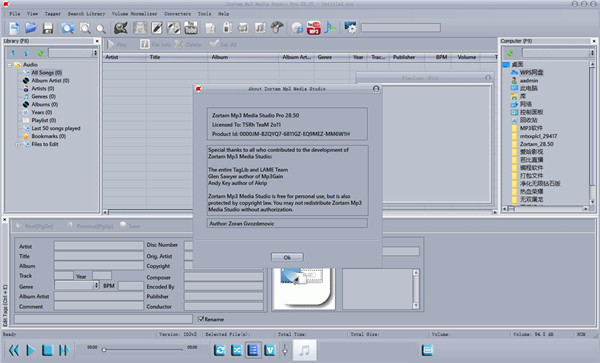The width and height of the screenshot is (600, 363).
Task: Toggle the playlist view button
Action: pos(253,350)
